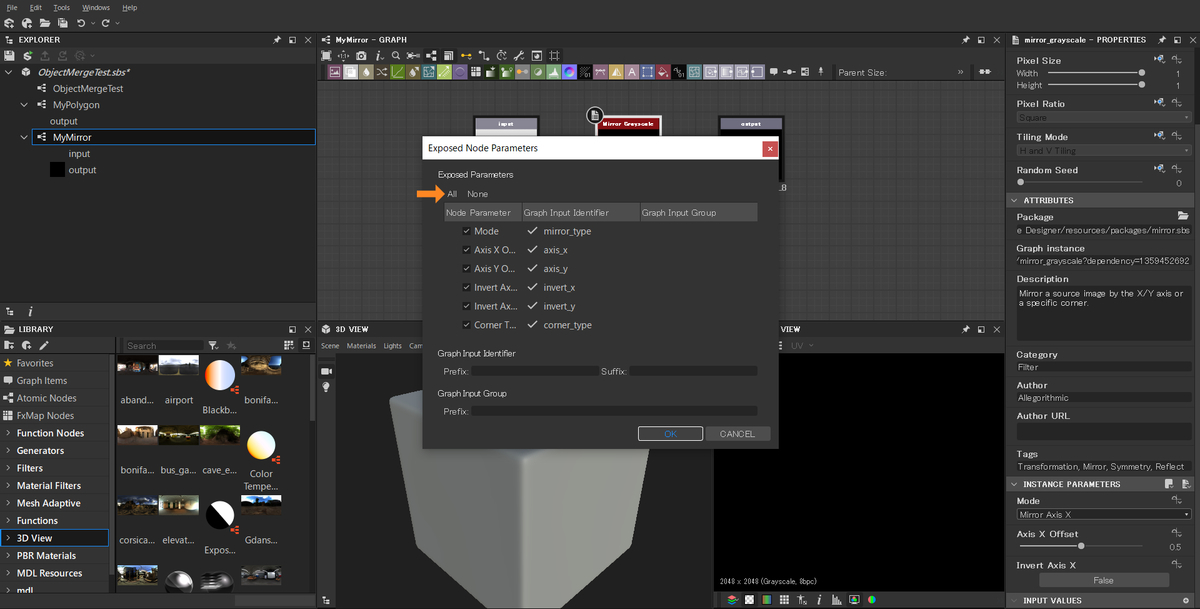Click the folder icon beside Package attribute

click(x=1183, y=216)
